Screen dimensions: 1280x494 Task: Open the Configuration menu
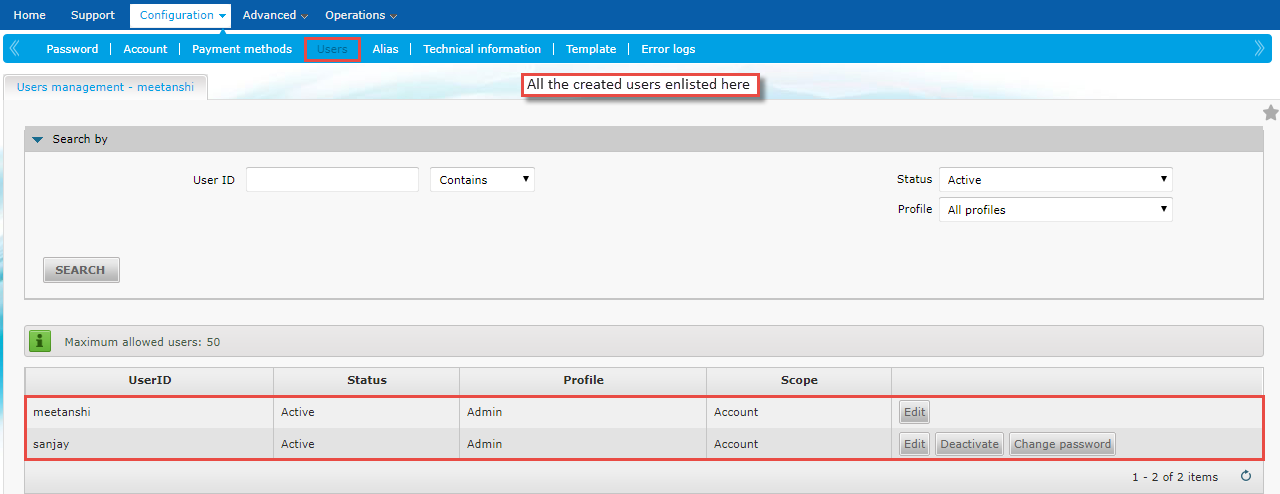point(181,15)
